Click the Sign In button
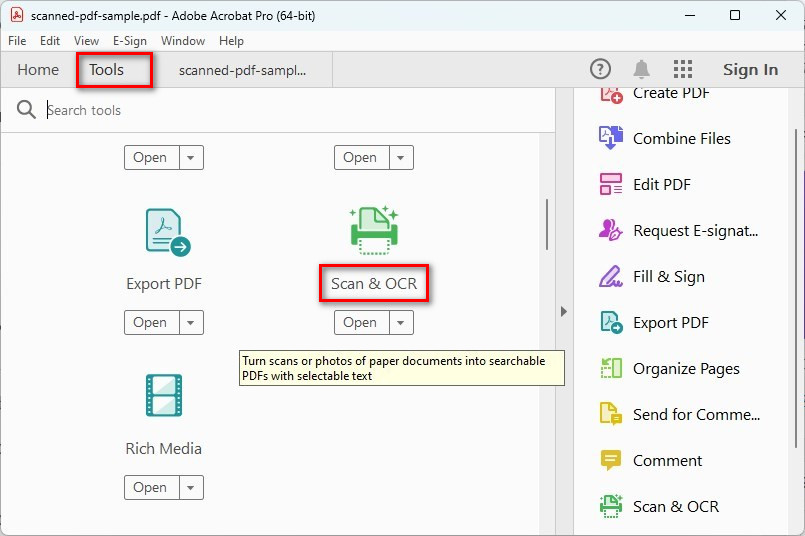Viewport: 805px width, 536px height. (x=750, y=70)
